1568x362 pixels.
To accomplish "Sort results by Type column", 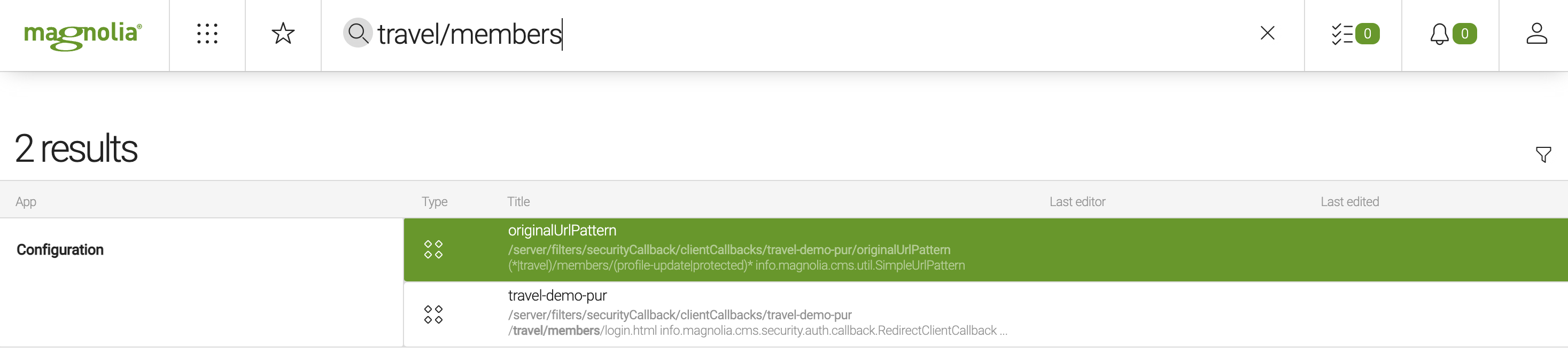I will [434, 201].
